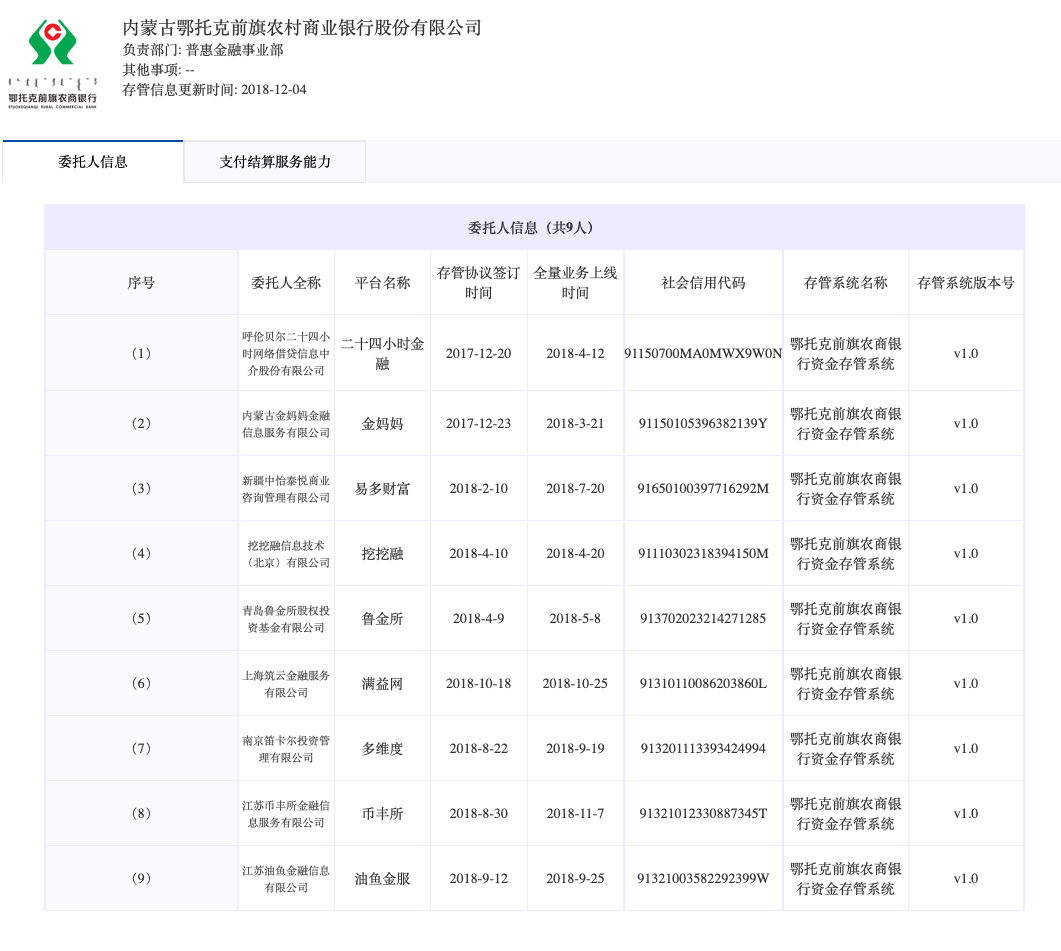Select company 内蒙古金妈妈金融信息服务有限公司
This screenshot has width=1061, height=951.
(x=286, y=424)
